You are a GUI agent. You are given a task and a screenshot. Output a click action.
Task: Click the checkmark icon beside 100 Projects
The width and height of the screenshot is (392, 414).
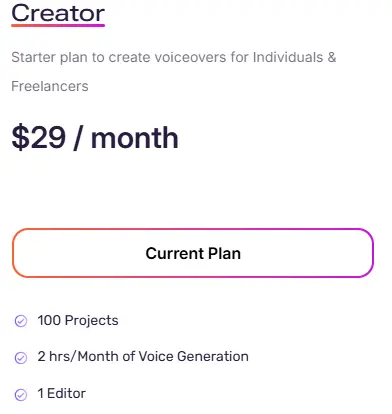click(21, 321)
